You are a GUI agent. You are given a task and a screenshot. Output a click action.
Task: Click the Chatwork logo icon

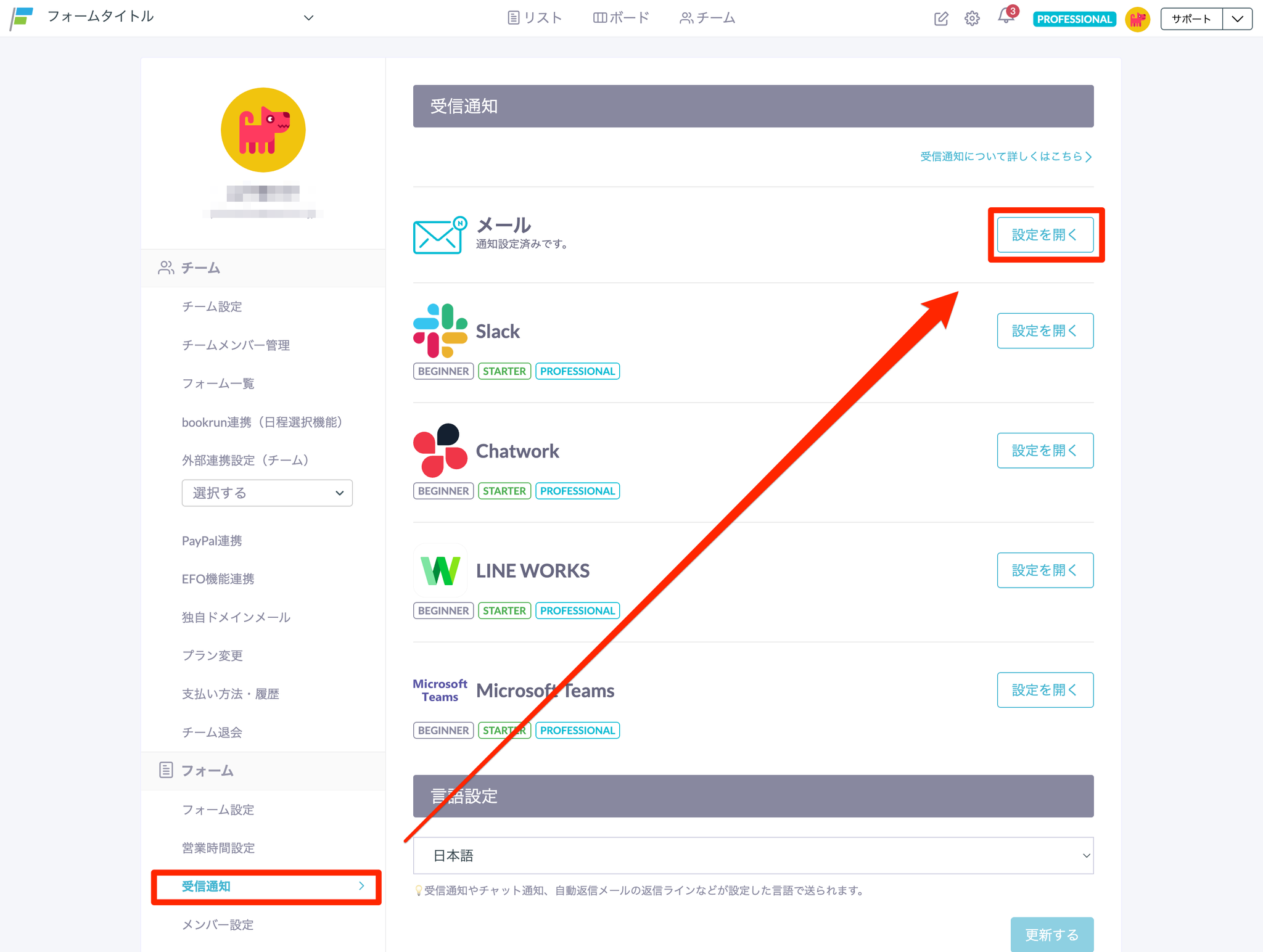pyautogui.click(x=440, y=450)
